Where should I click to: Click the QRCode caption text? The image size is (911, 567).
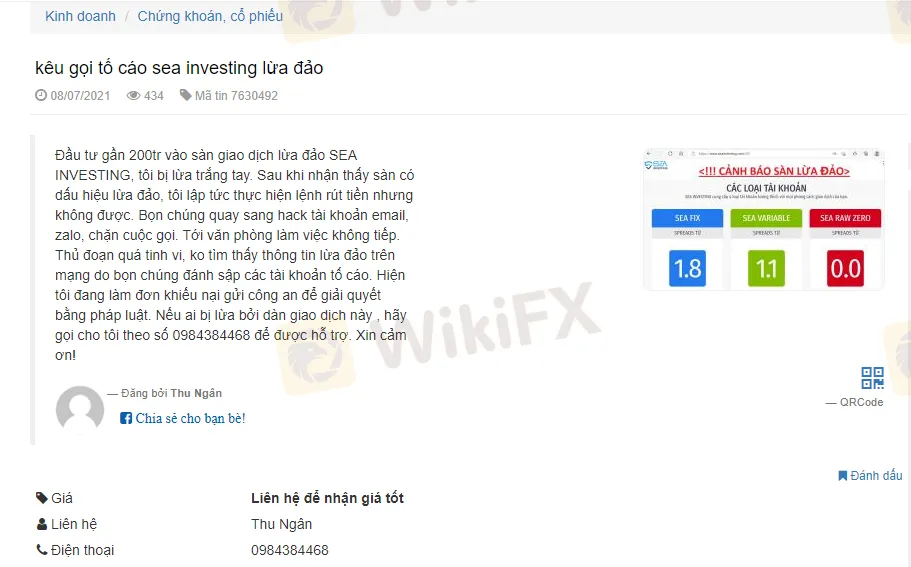(x=861, y=402)
